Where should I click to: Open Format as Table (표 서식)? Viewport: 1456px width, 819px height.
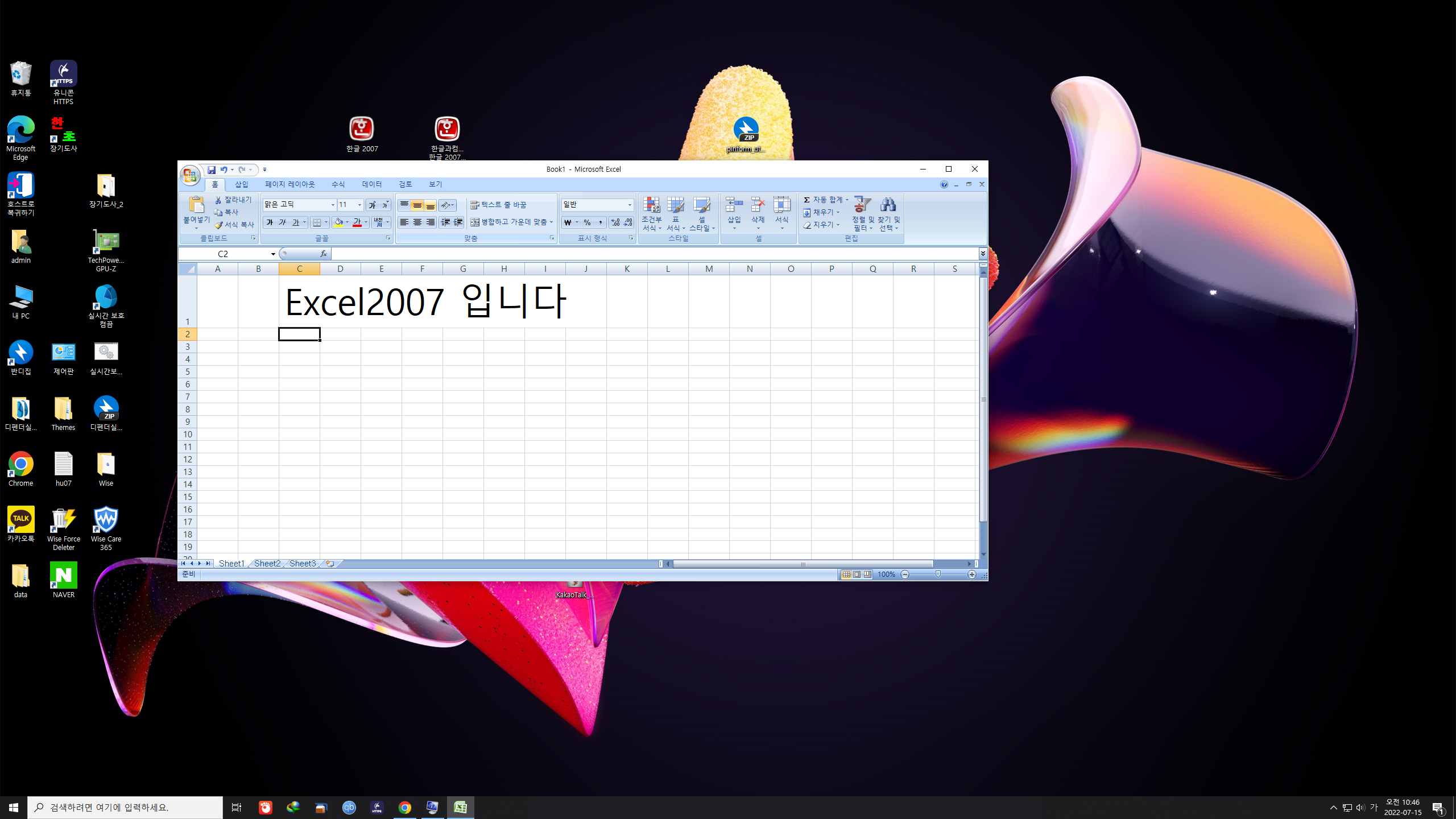tap(676, 214)
